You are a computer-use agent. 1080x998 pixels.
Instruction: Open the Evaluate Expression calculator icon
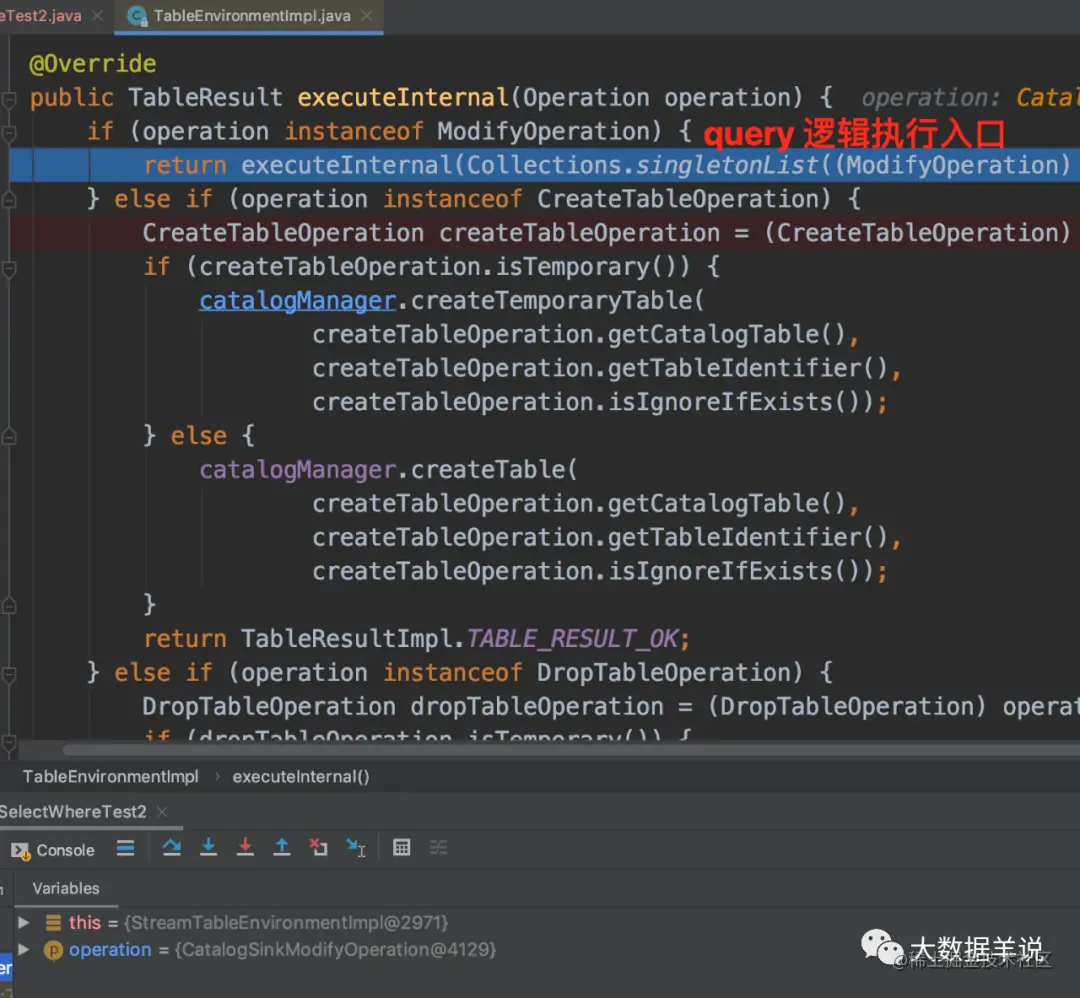pyautogui.click(x=402, y=848)
